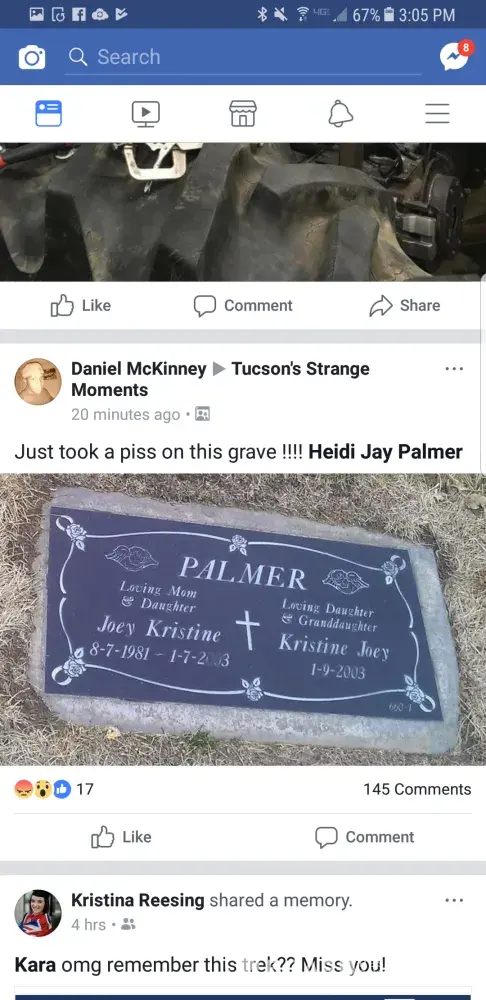Share the tire photo post
Viewport: 486px width, 1000px height.
404,305
